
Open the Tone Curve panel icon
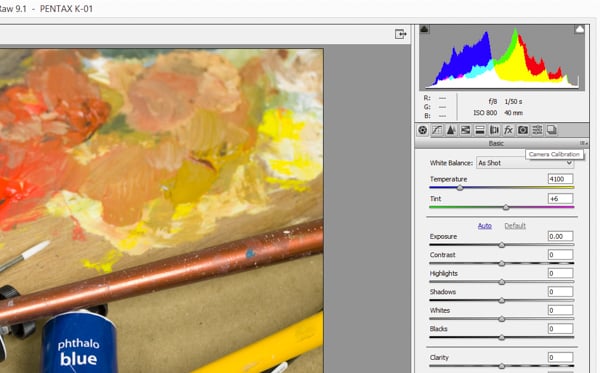pos(437,130)
